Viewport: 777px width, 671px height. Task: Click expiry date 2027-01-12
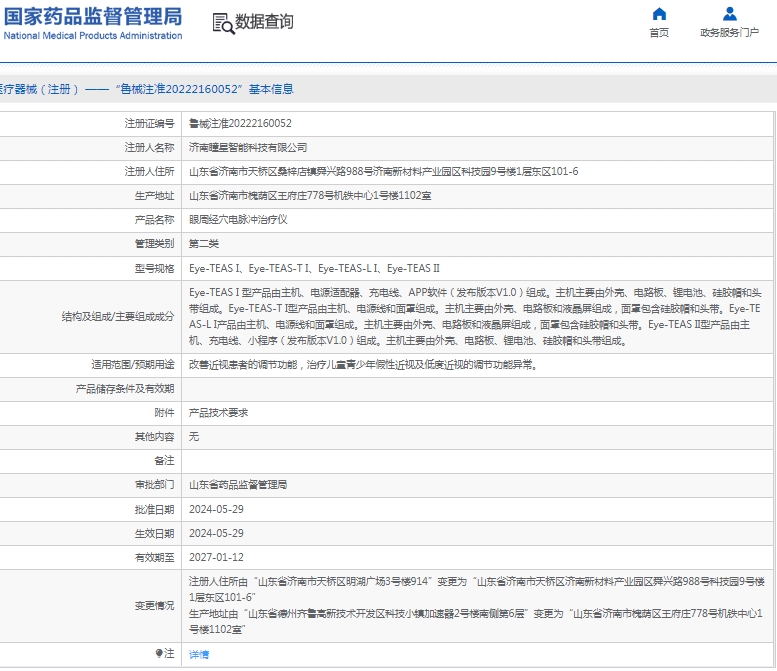[x=216, y=558]
